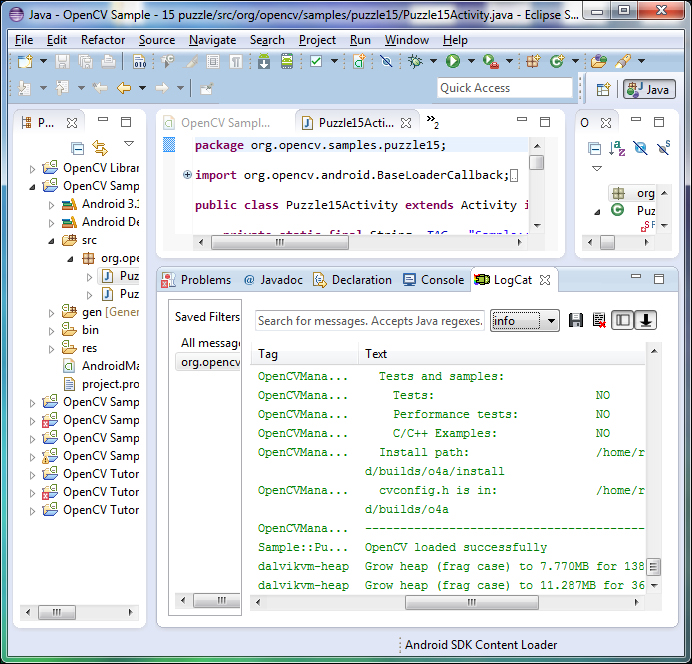Click the Text column header

[502, 354]
